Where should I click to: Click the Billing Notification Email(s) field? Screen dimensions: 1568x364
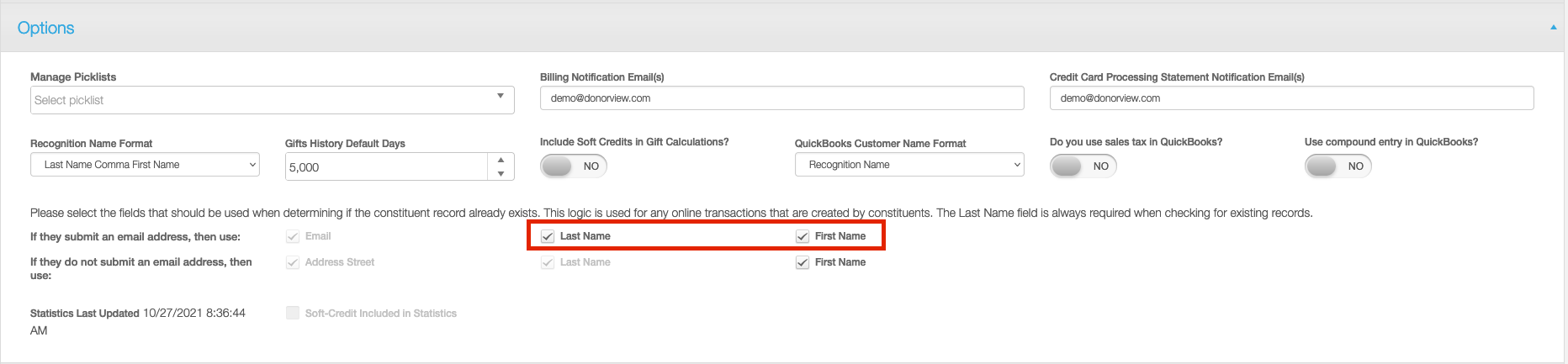pyautogui.click(x=781, y=98)
